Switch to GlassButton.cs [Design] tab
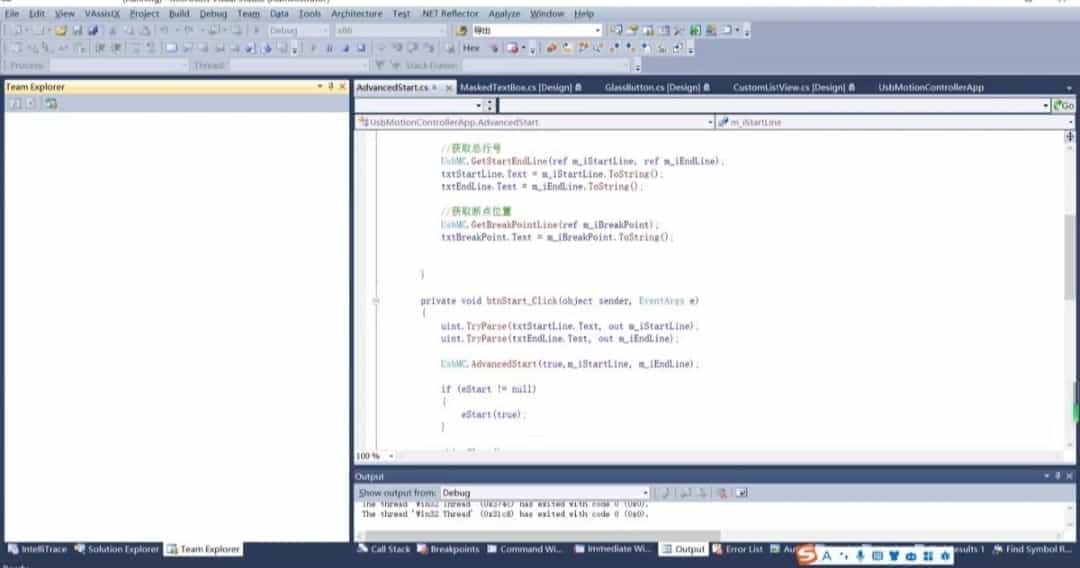This screenshot has width=1080, height=568. click(652, 87)
